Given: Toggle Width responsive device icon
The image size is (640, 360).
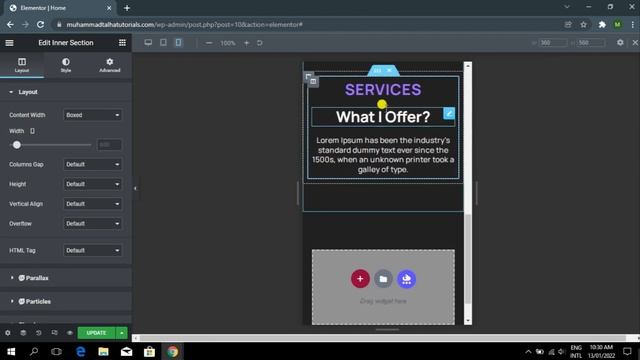Looking at the screenshot, I should click(x=32, y=131).
